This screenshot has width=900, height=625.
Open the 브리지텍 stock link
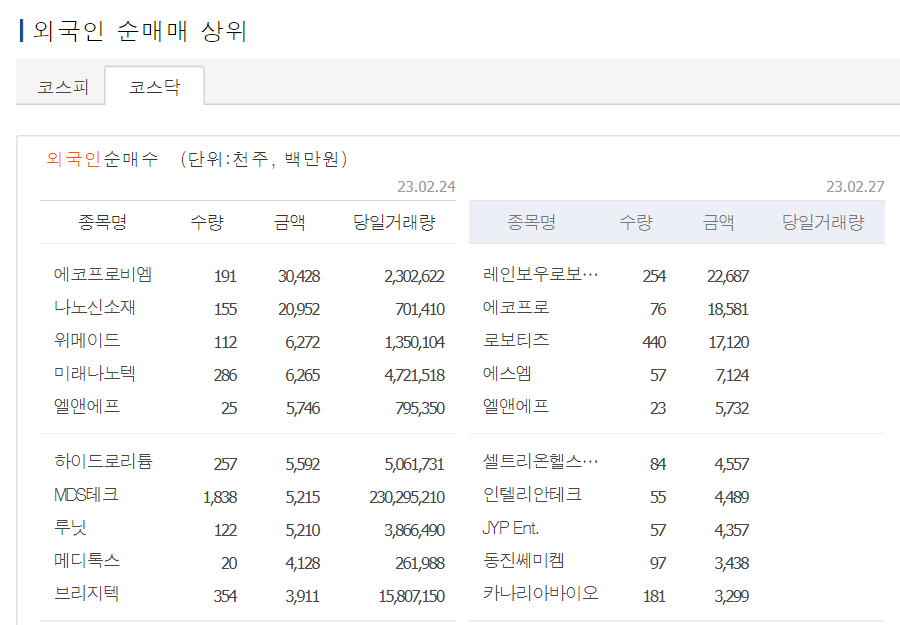86,594
